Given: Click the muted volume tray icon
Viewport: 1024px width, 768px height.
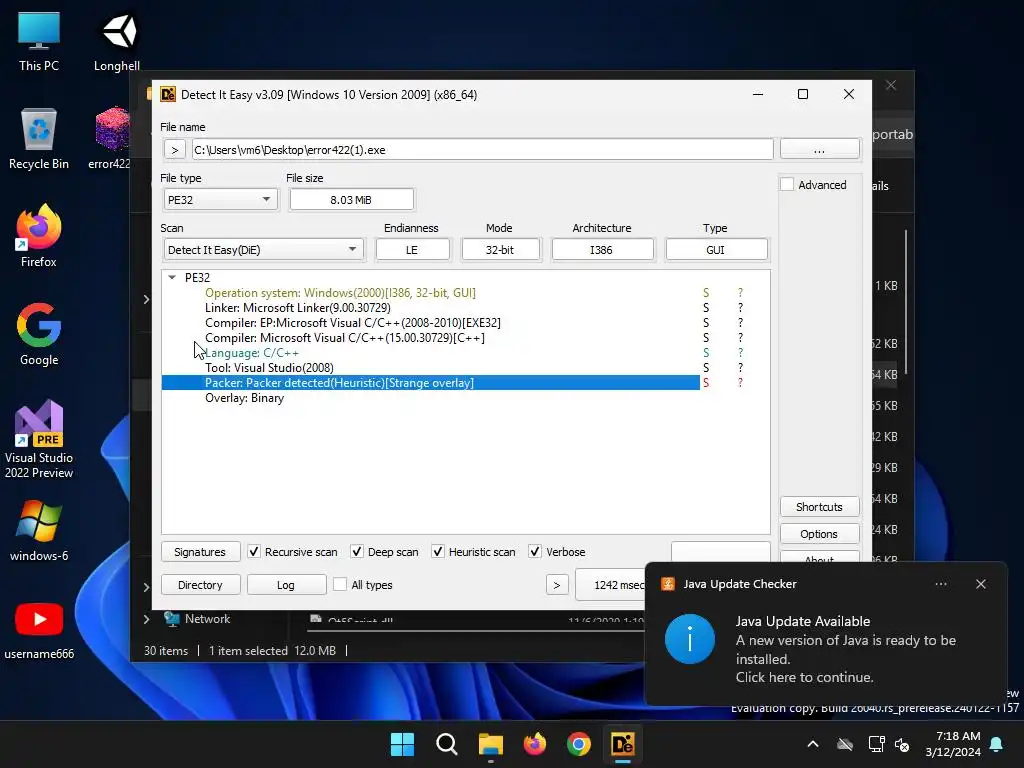Looking at the screenshot, I should [x=903, y=744].
